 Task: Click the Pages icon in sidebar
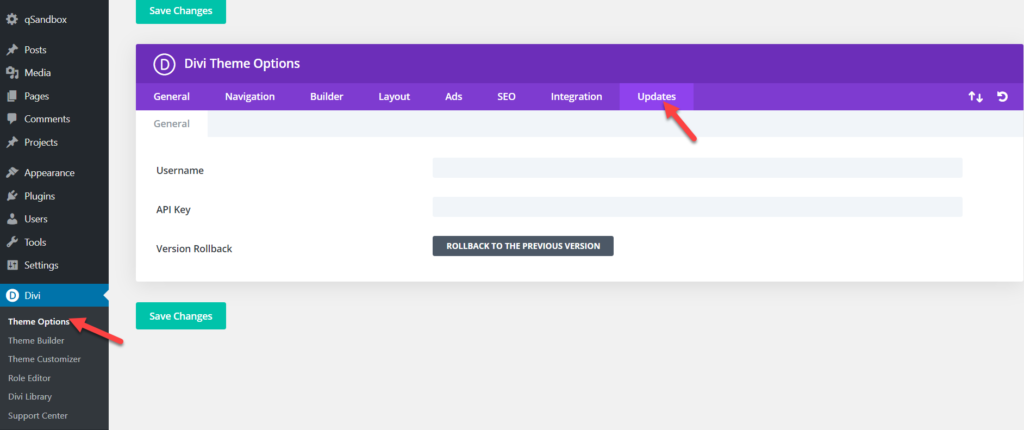tap(12, 96)
